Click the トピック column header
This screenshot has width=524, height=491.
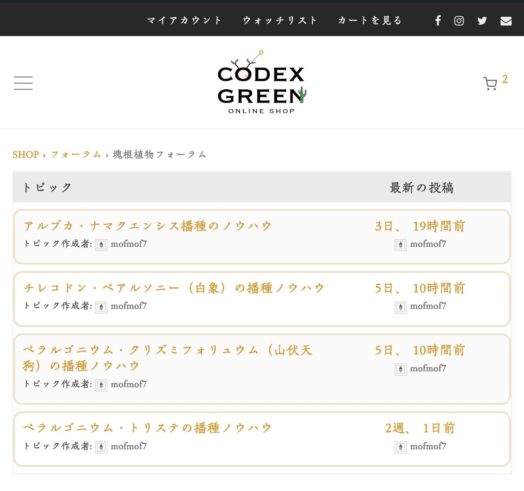point(47,187)
